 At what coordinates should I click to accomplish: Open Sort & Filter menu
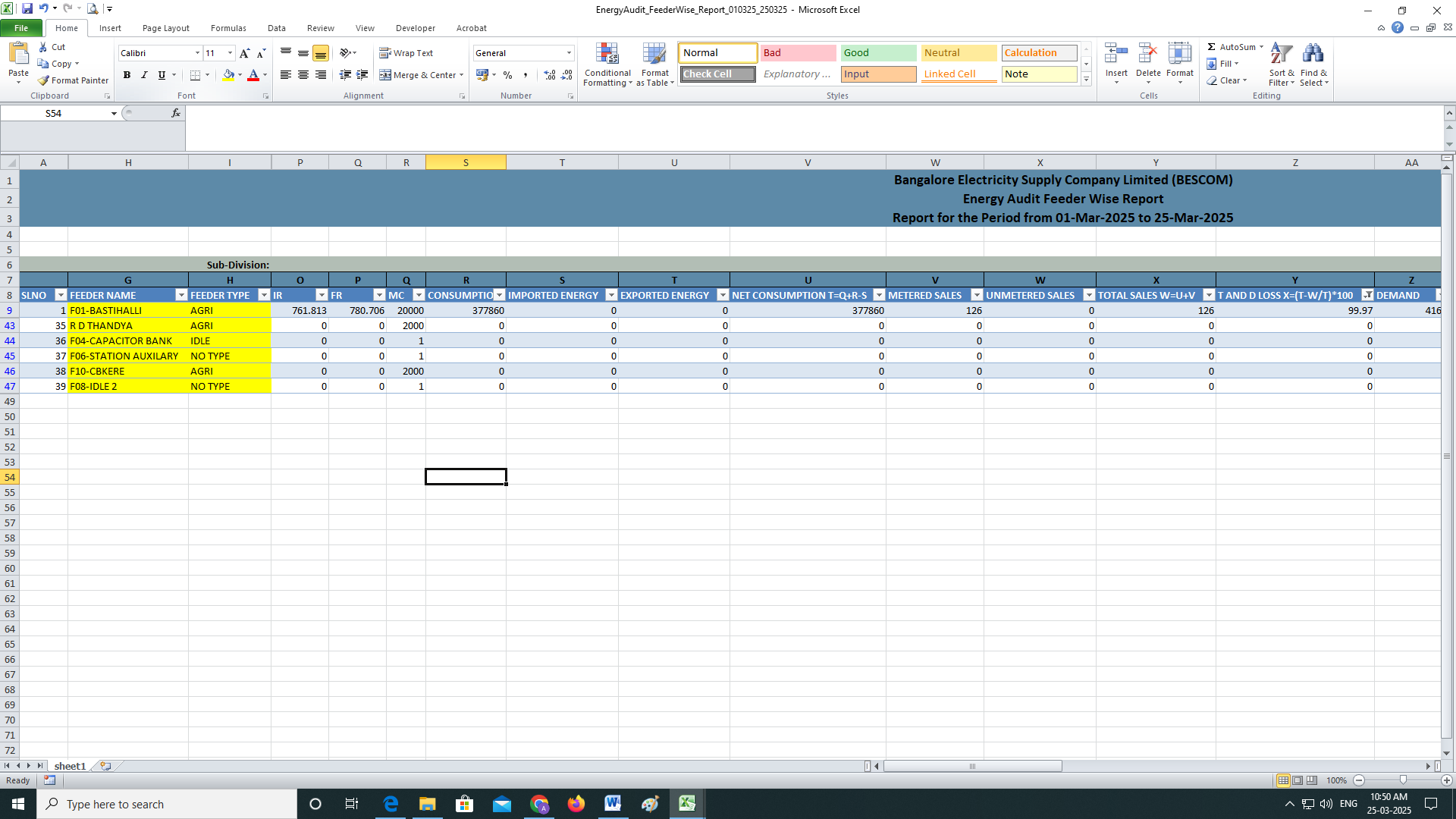pyautogui.click(x=1282, y=64)
